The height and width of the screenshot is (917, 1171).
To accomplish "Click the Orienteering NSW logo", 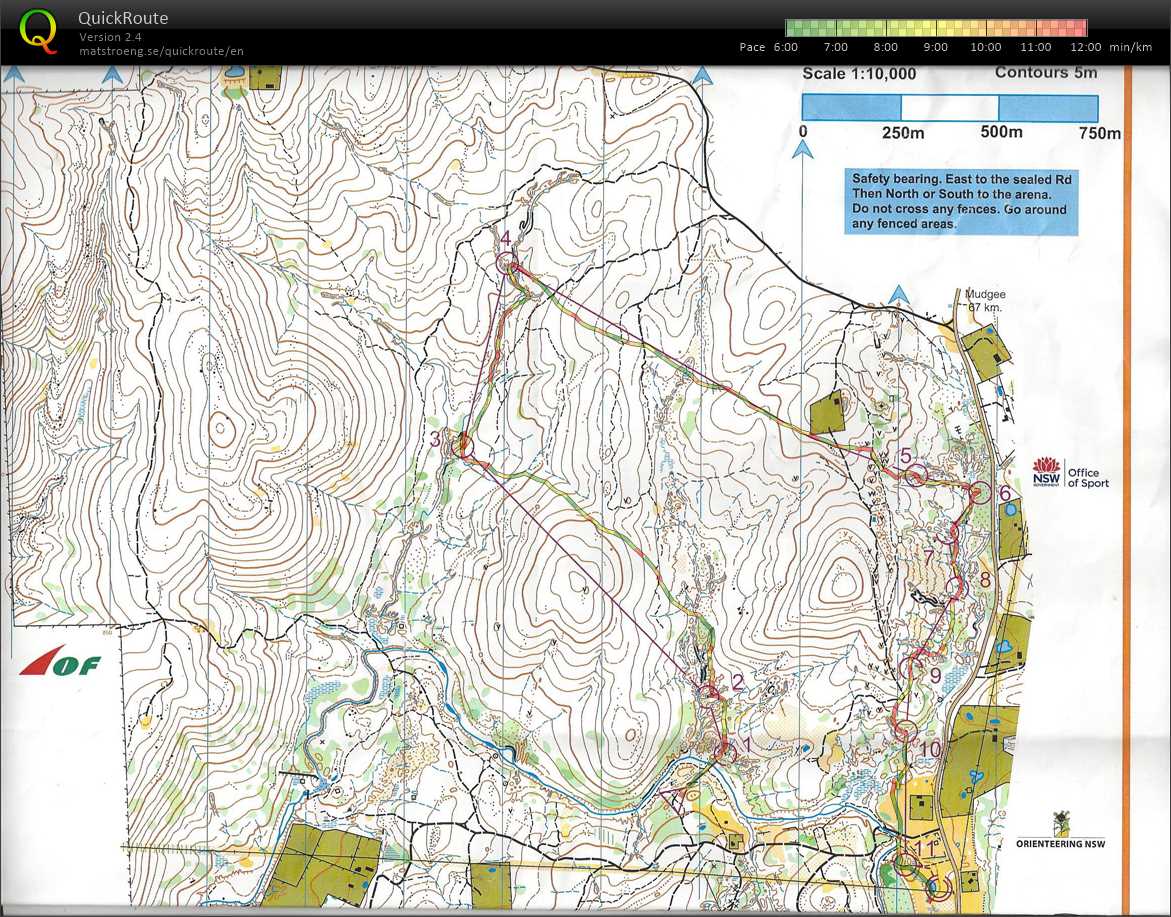I will tap(1061, 829).
